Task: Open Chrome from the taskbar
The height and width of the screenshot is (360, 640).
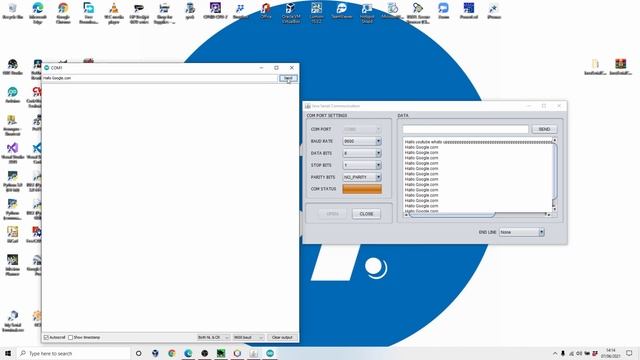Action: pos(172,353)
